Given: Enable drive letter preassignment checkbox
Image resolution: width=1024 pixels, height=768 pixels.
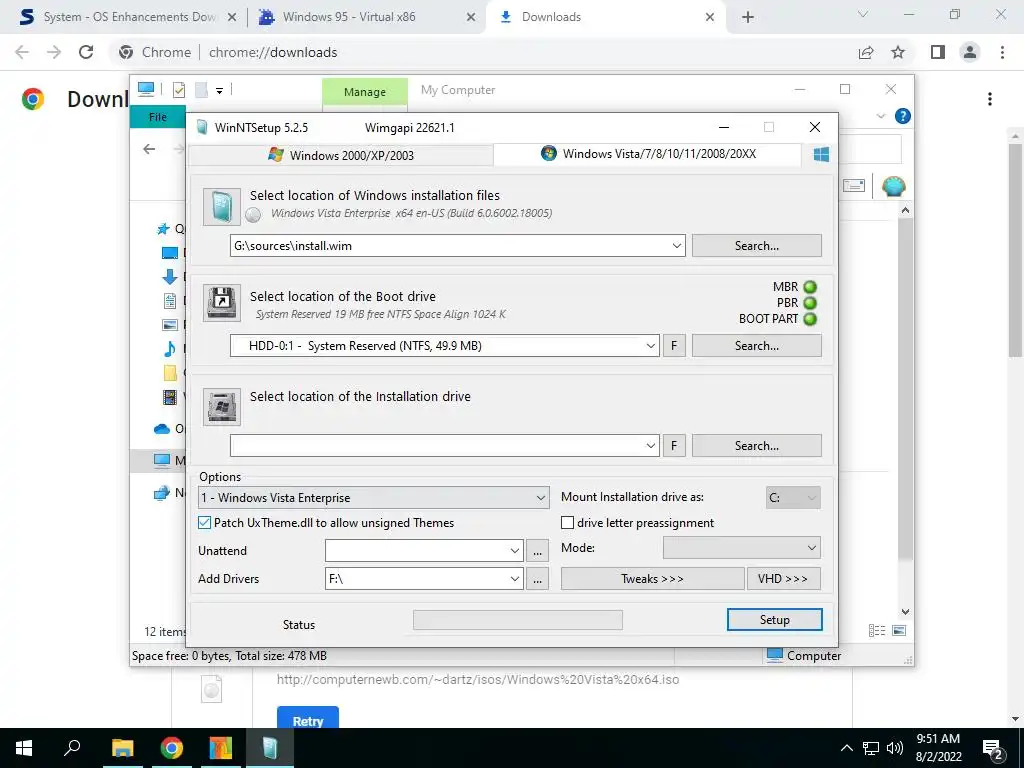Looking at the screenshot, I should click(x=568, y=522).
